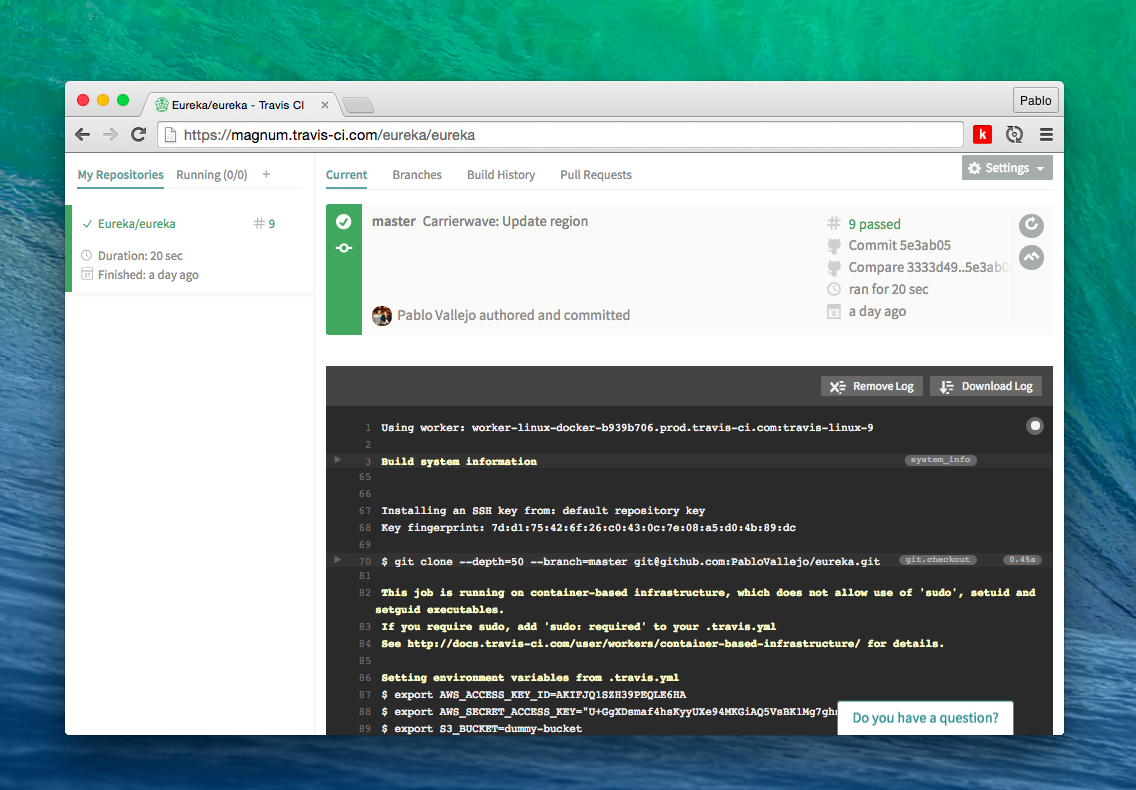Open the Pull Requests tab
Image resolution: width=1136 pixels, height=790 pixels.
[596, 175]
